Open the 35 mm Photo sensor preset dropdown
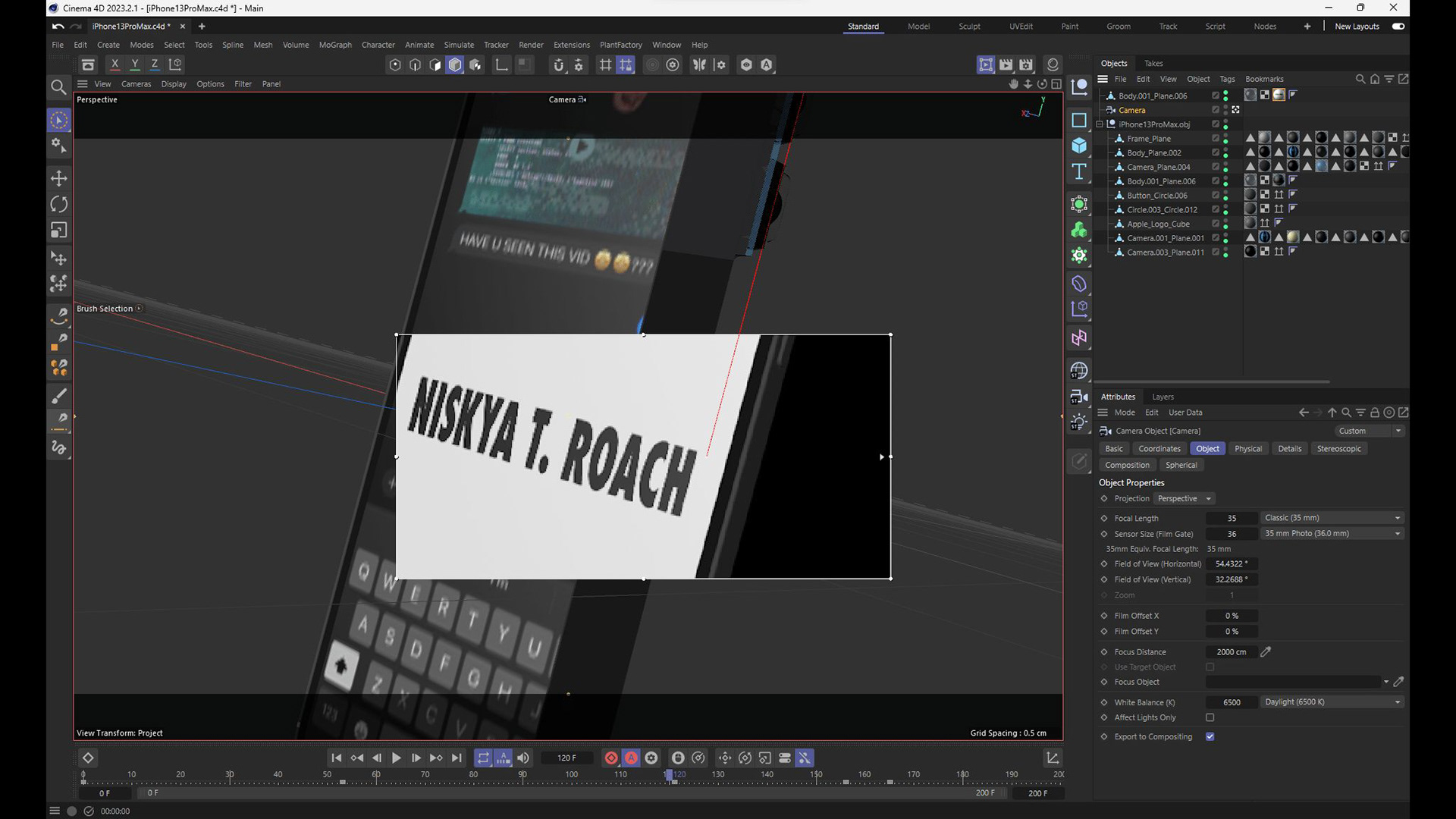The height and width of the screenshot is (819, 1456). click(x=1332, y=534)
